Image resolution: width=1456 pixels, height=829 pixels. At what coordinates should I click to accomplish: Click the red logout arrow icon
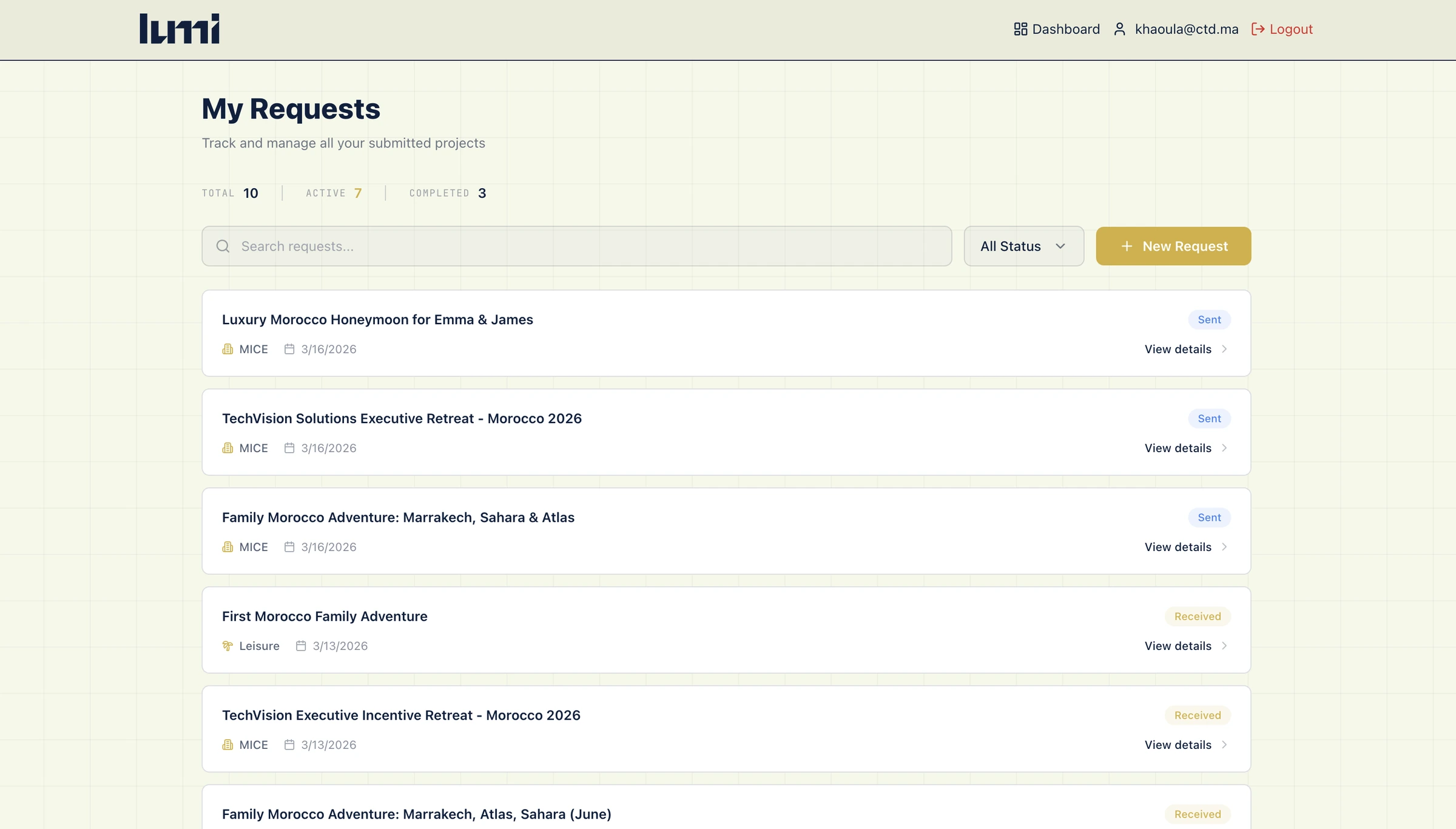pyautogui.click(x=1258, y=29)
